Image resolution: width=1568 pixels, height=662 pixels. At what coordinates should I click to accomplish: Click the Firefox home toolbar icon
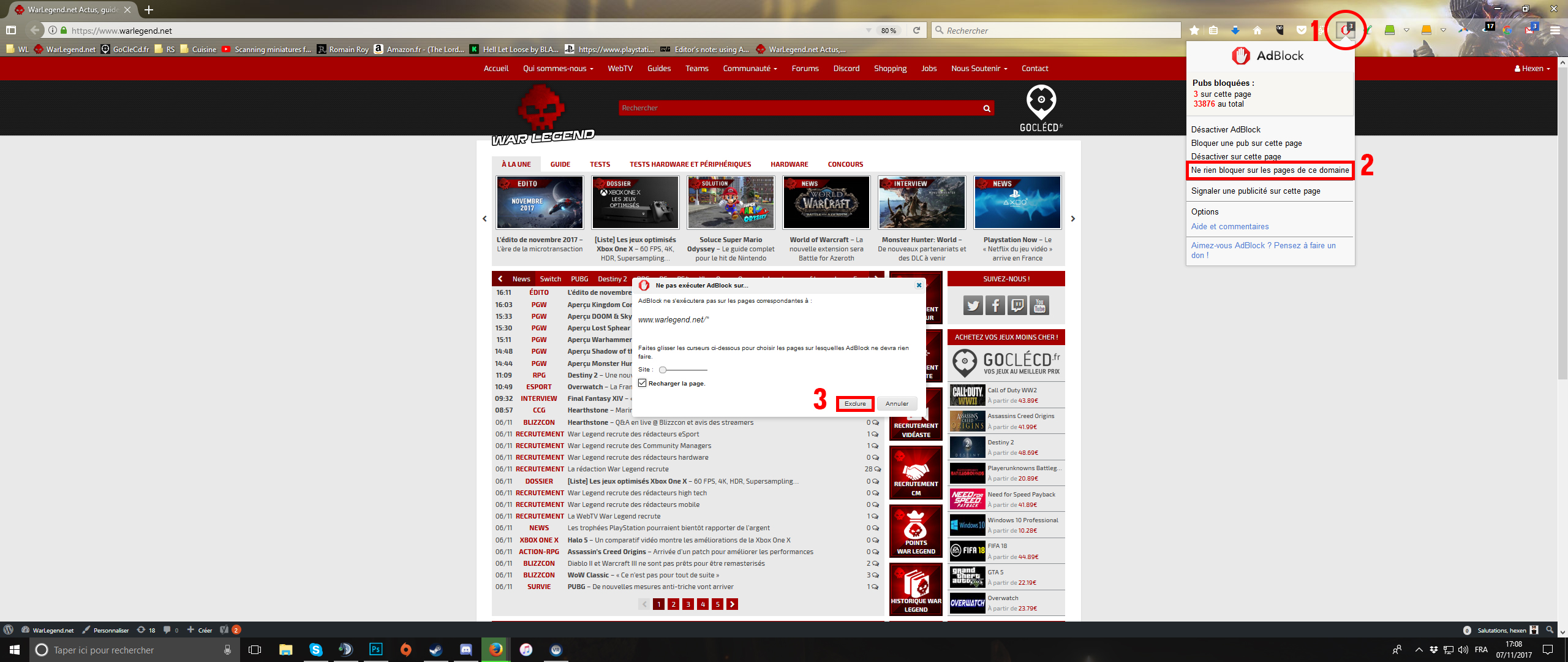(x=1257, y=31)
